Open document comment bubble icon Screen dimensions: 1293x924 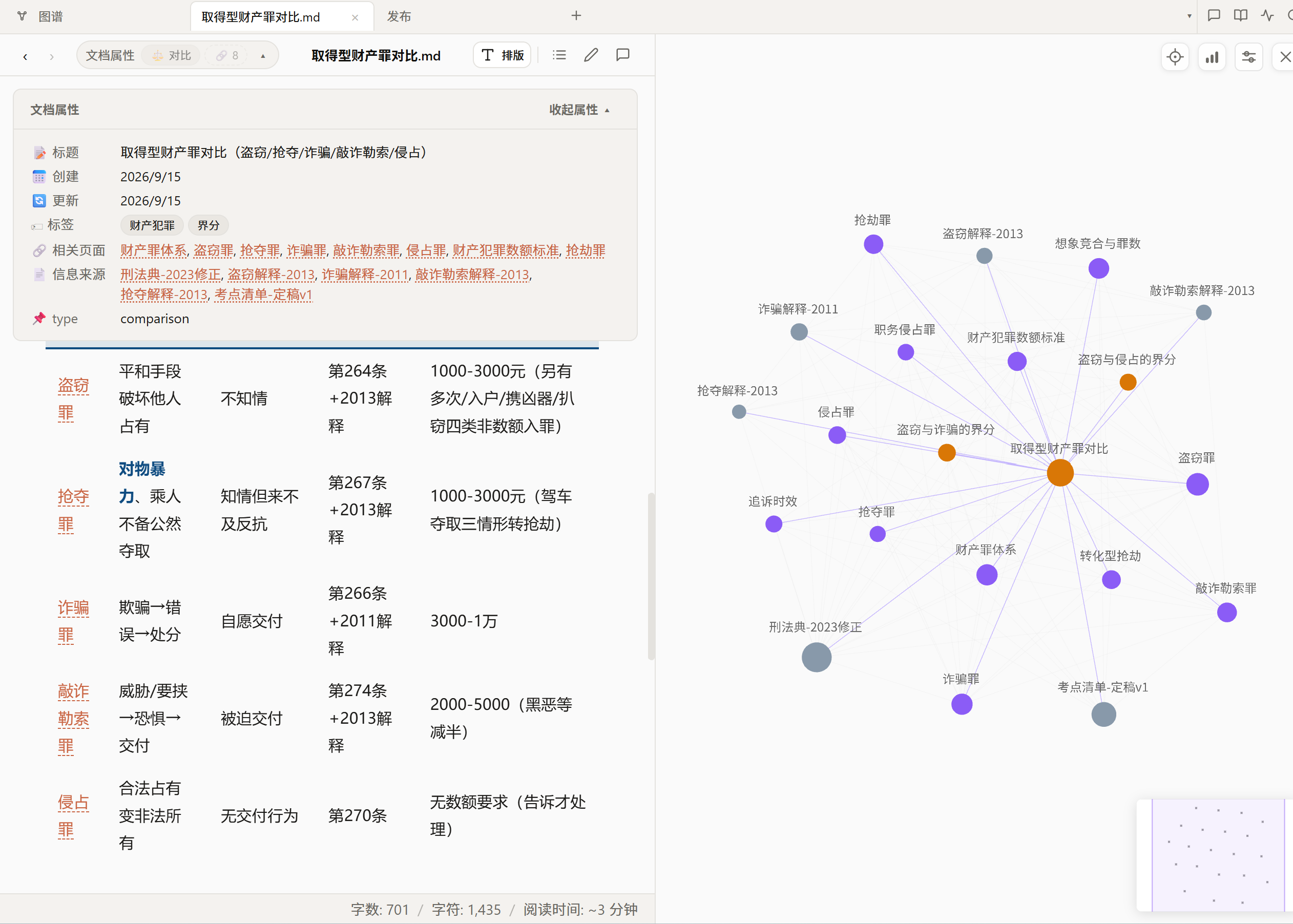623,55
